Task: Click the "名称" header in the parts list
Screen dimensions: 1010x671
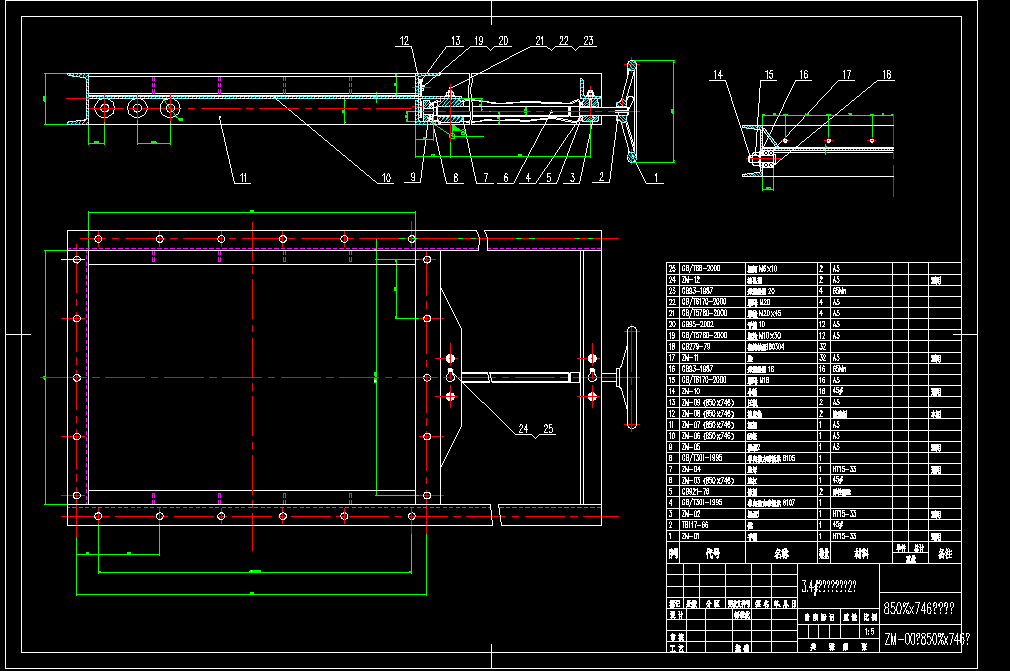Action: tap(781, 553)
